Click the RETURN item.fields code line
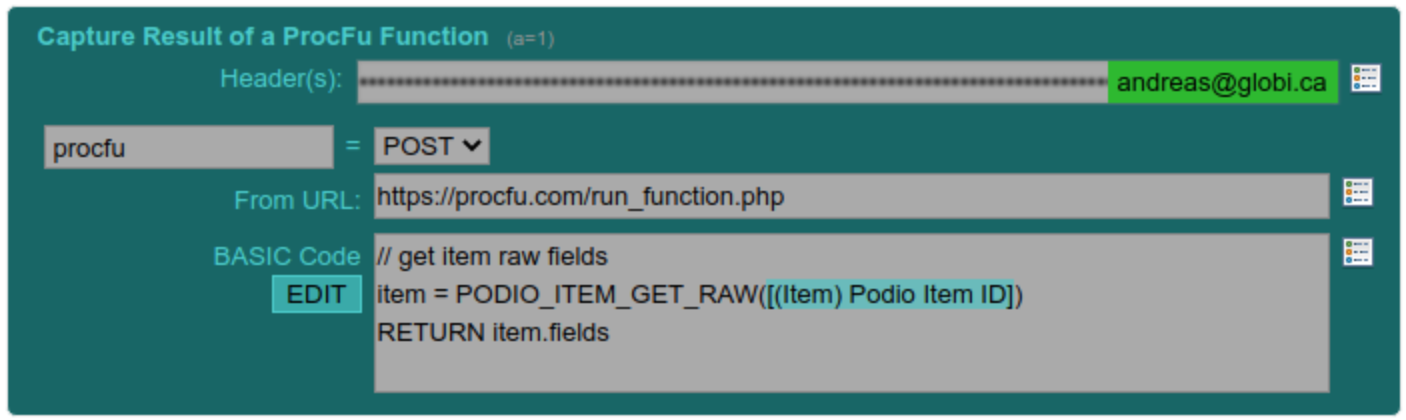 pos(493,332)
